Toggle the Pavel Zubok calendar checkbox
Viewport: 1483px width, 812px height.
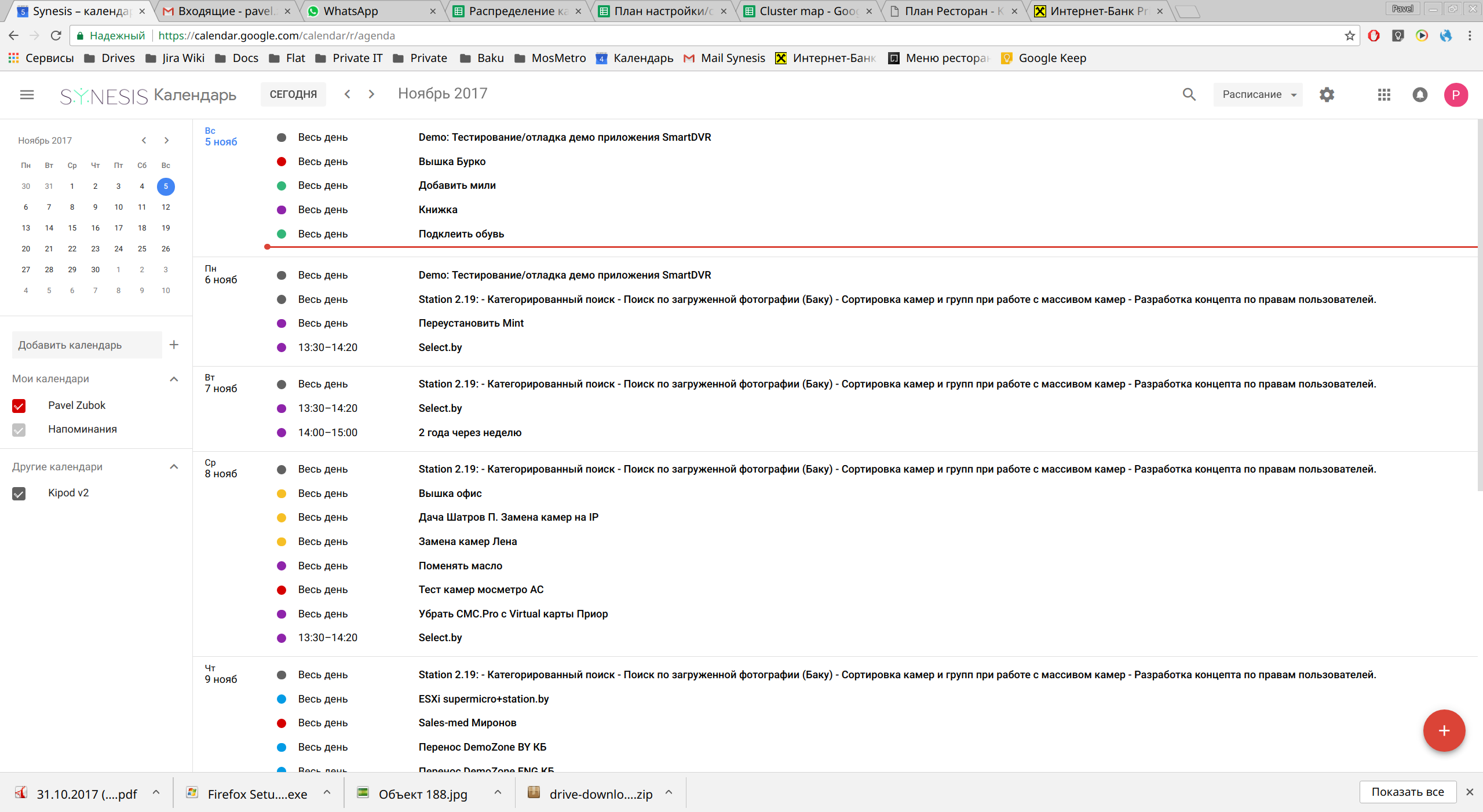tap(19, 406)
